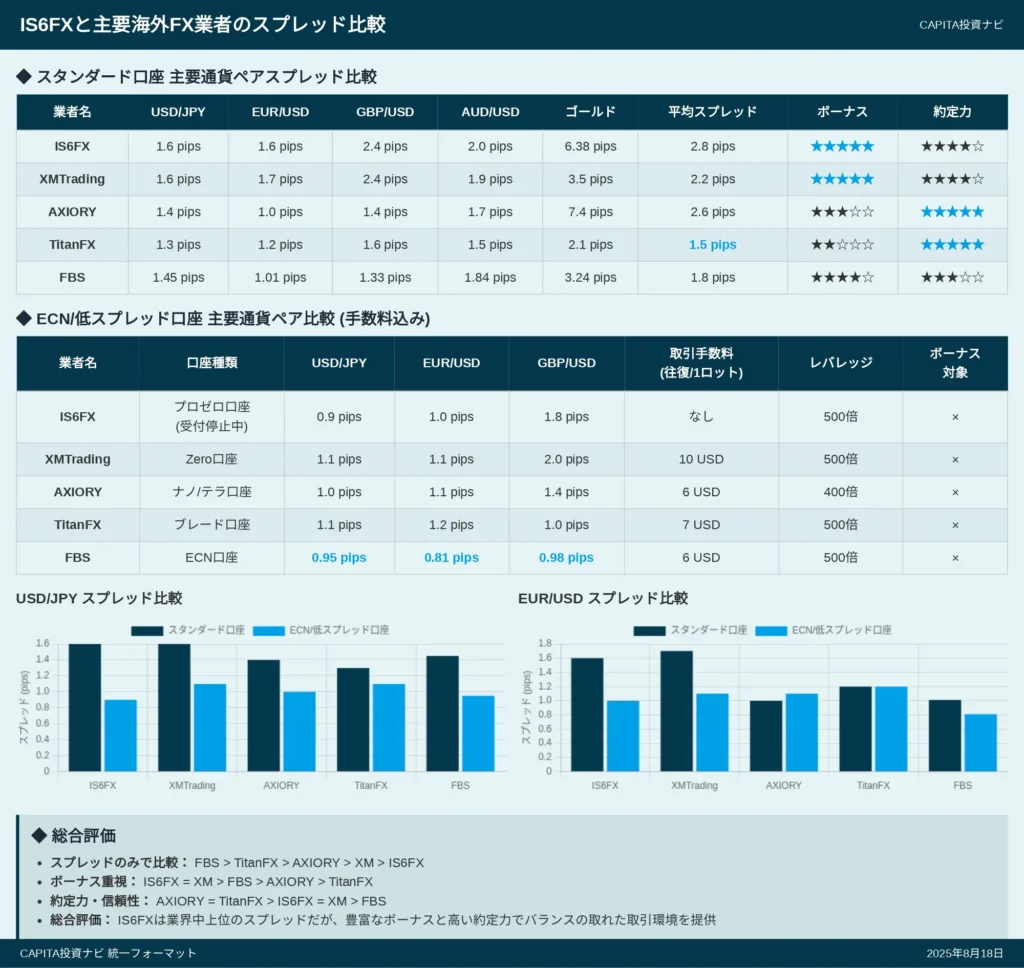Viewport: 1024px width, 968px height.
Task: Click the '6.38 pips' gold spread cell
Action: [590, 146]
